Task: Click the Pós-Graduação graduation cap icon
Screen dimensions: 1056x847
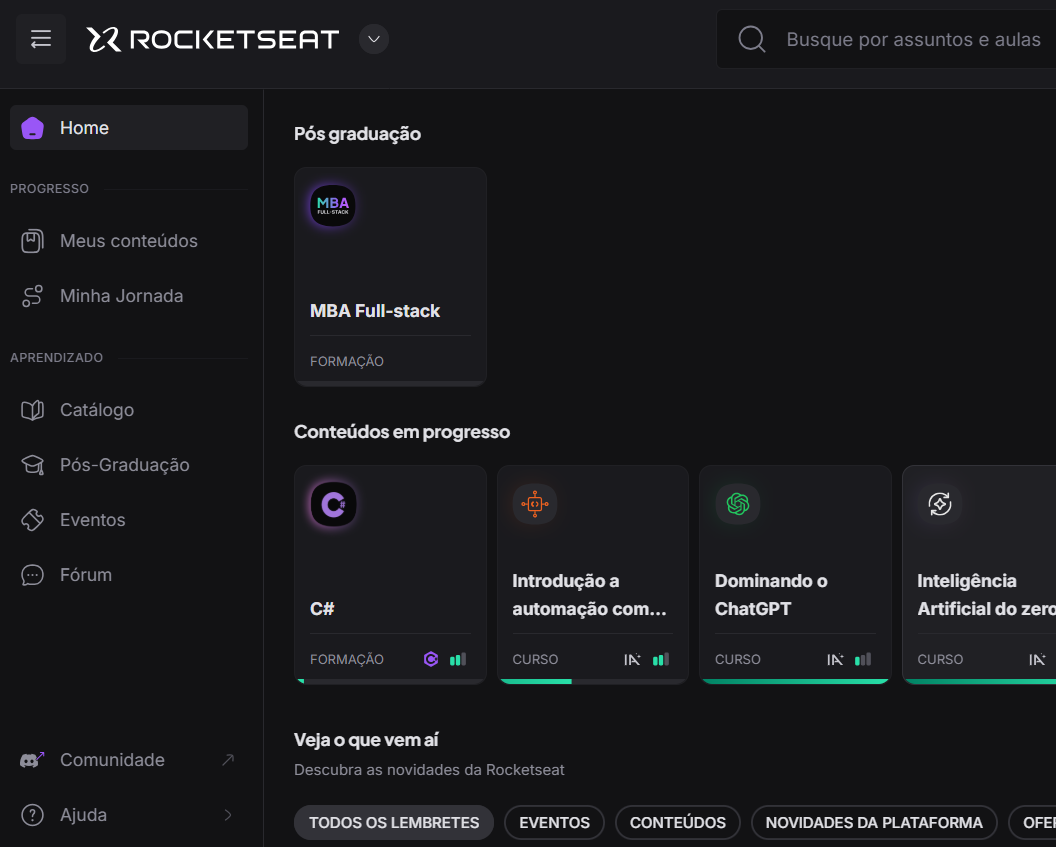Action: click(x=32, y=465)
